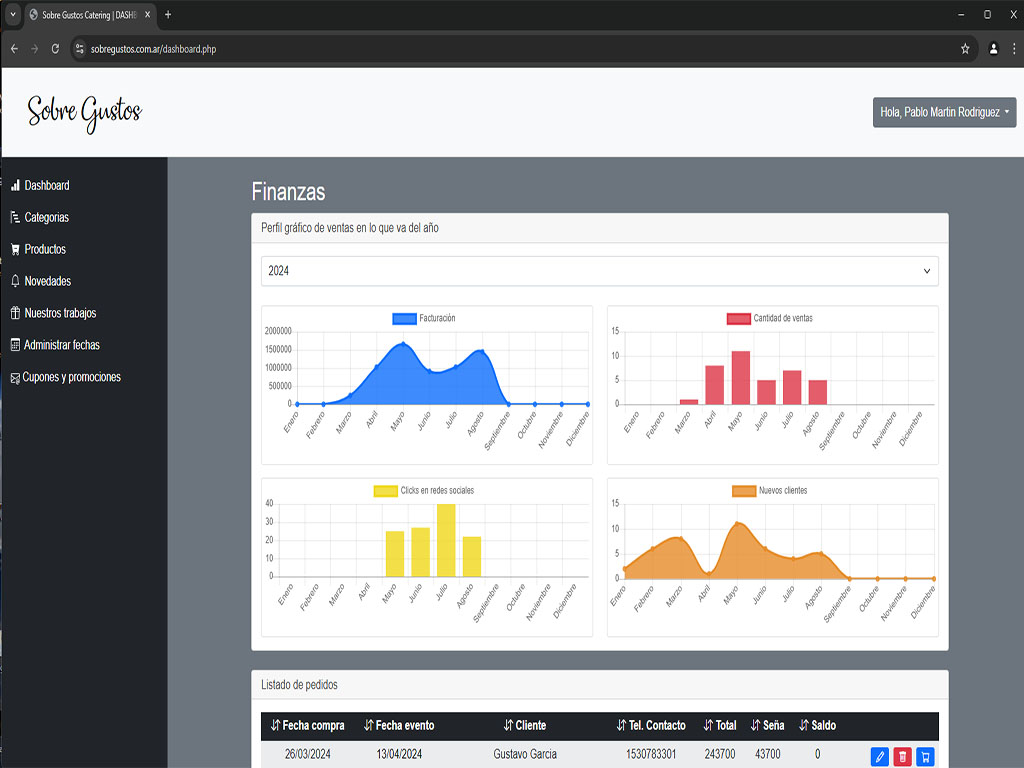Expand the Hola, Pablo Martin Rodriguez user menu

pyautogui.click(x=944, y=113)
